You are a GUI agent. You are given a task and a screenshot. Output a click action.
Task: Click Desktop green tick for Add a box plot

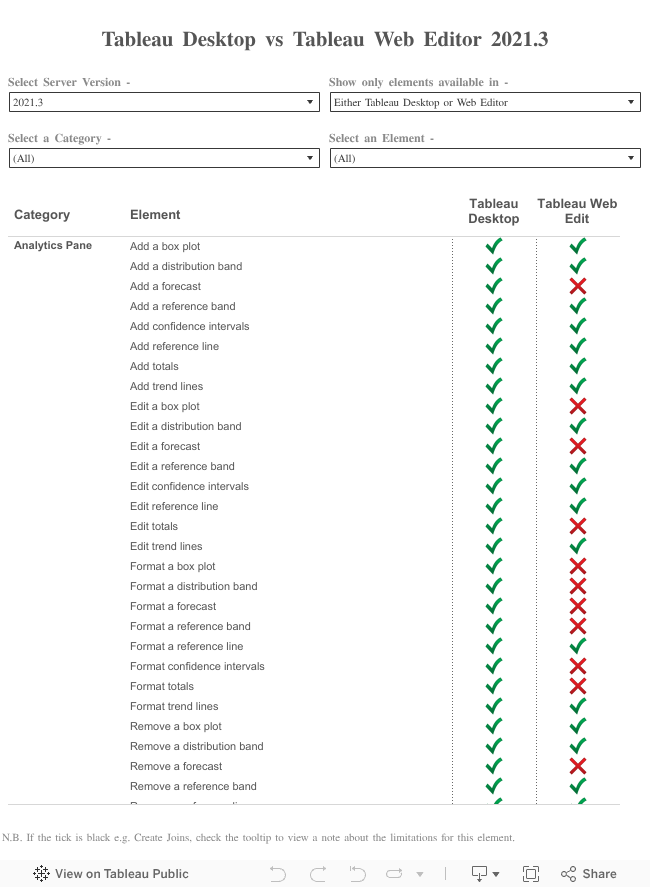[x=493, y=246]
